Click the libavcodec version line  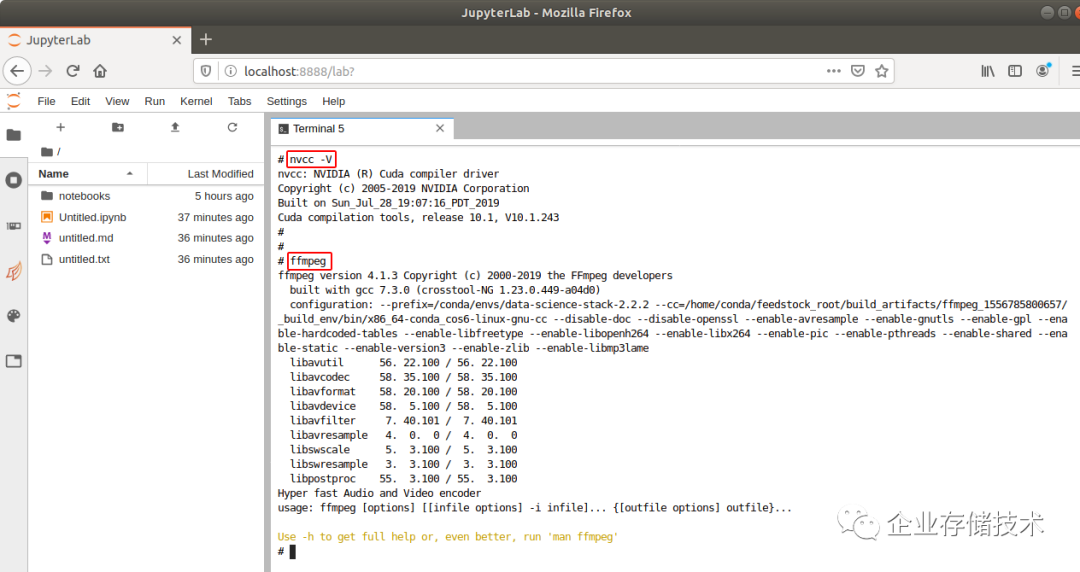[404, 377]
